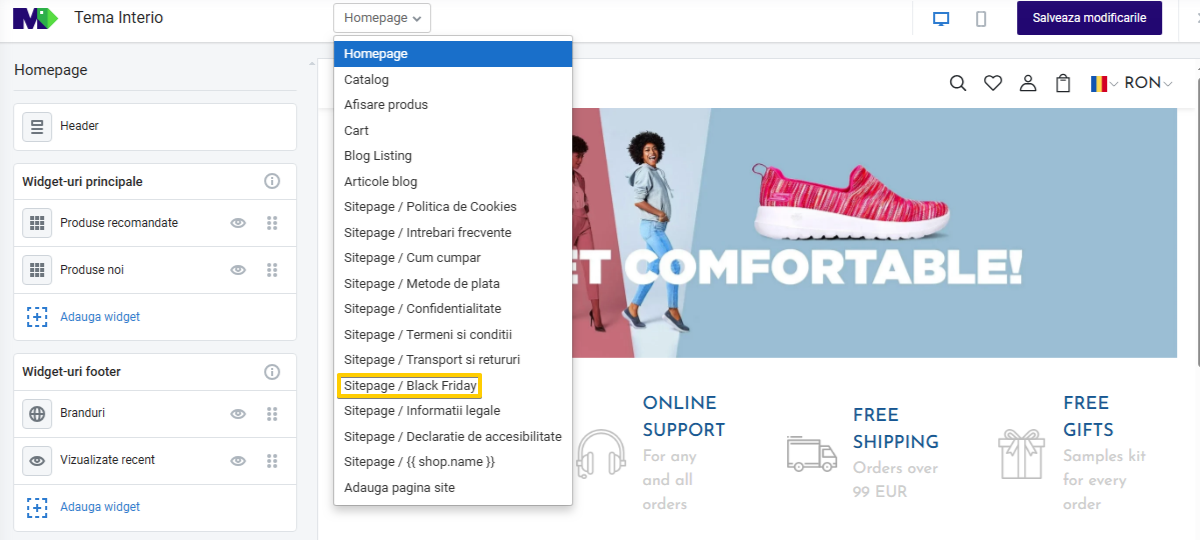The width and height of the screenshot is (1200, 540).
Task: Click the wishlist heart icon
Action: [x=993, y=84]
